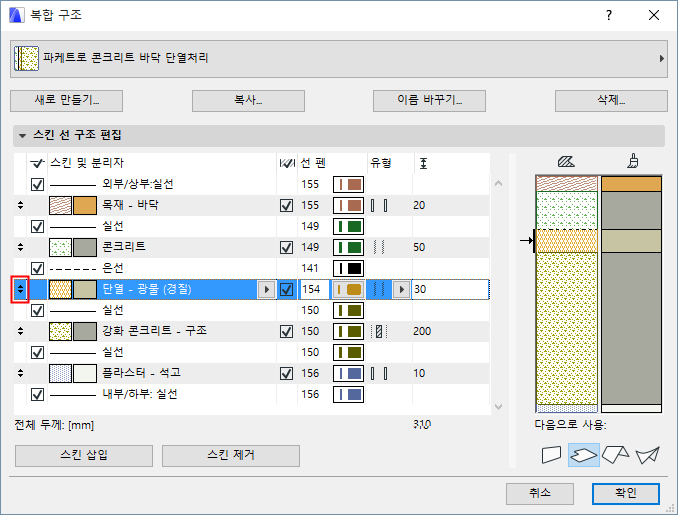Toggle checkbox for 은선 separator line
The height and width of the screenshot is (515, 678).
(x=38, y=269)
